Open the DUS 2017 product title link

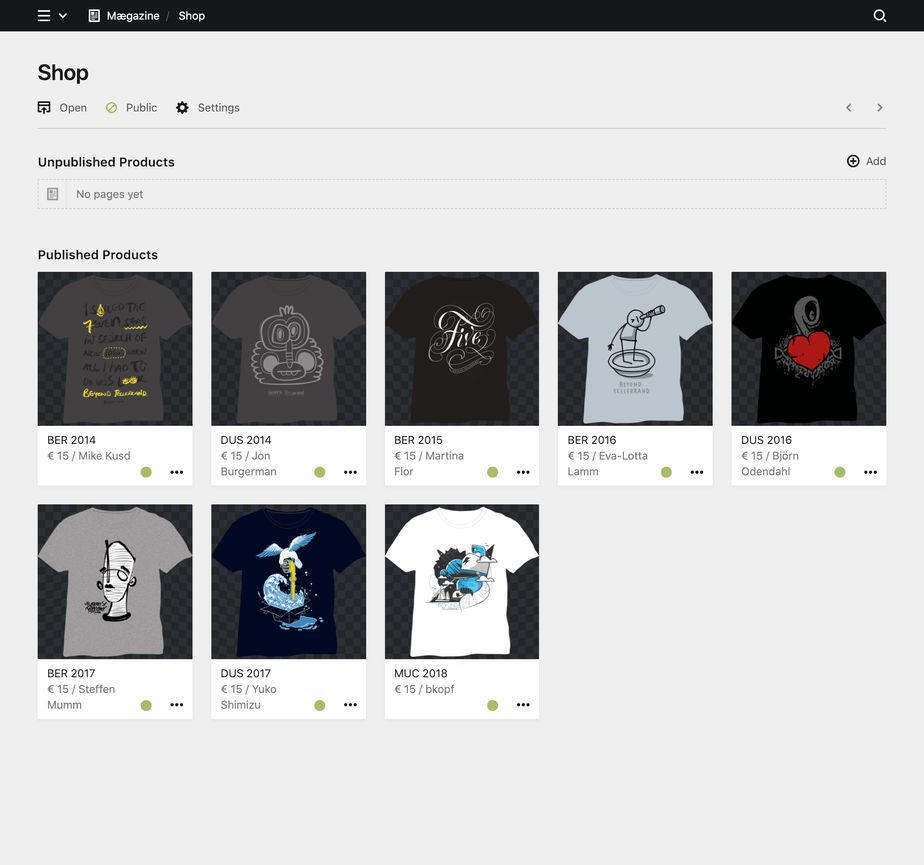click(x=246, y=673)
